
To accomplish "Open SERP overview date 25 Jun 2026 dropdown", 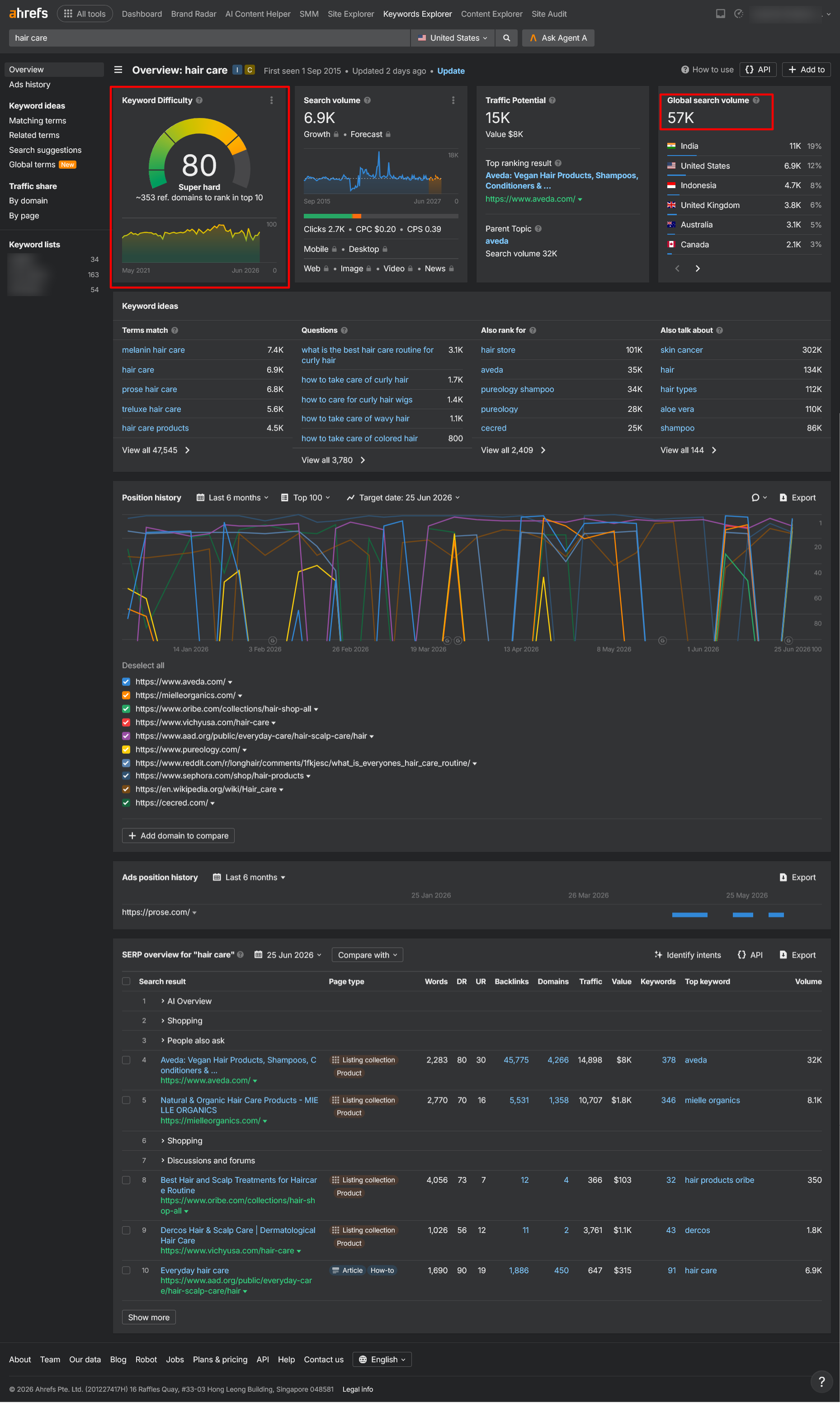I will coord(288,955).
